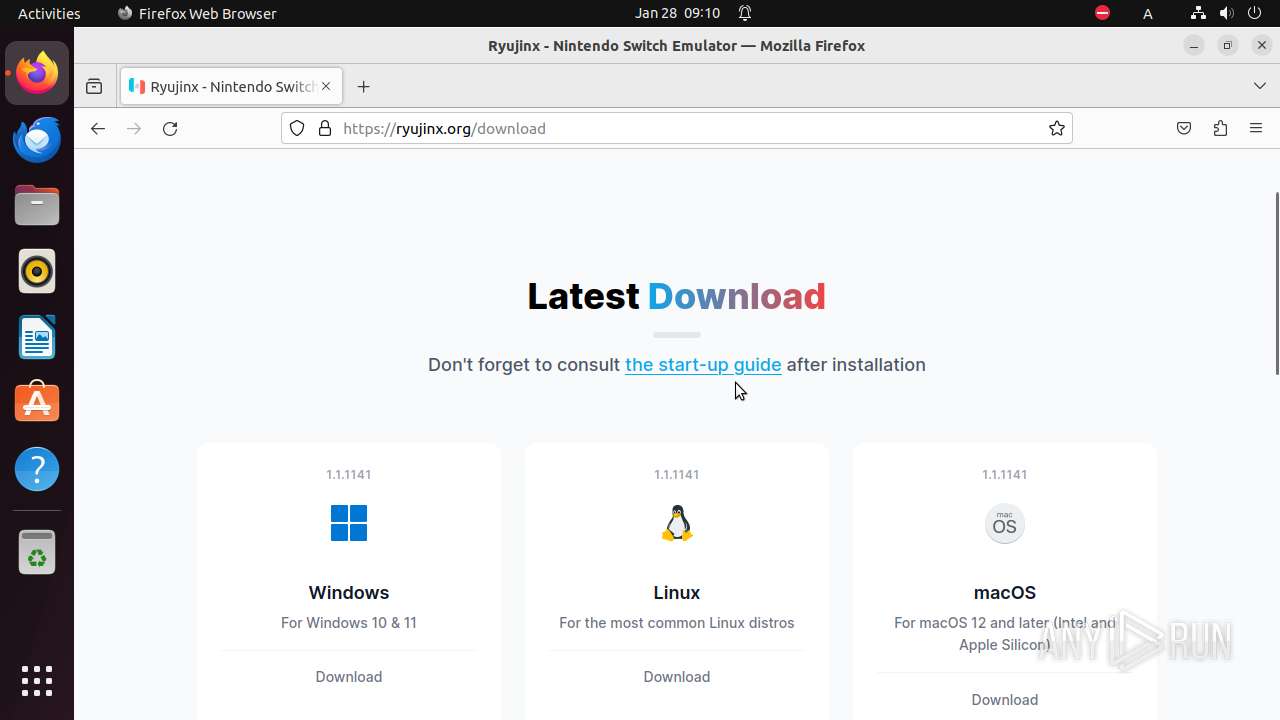
Task: Click the Linux Tux penguin icon
Action: tap(677, 523)
